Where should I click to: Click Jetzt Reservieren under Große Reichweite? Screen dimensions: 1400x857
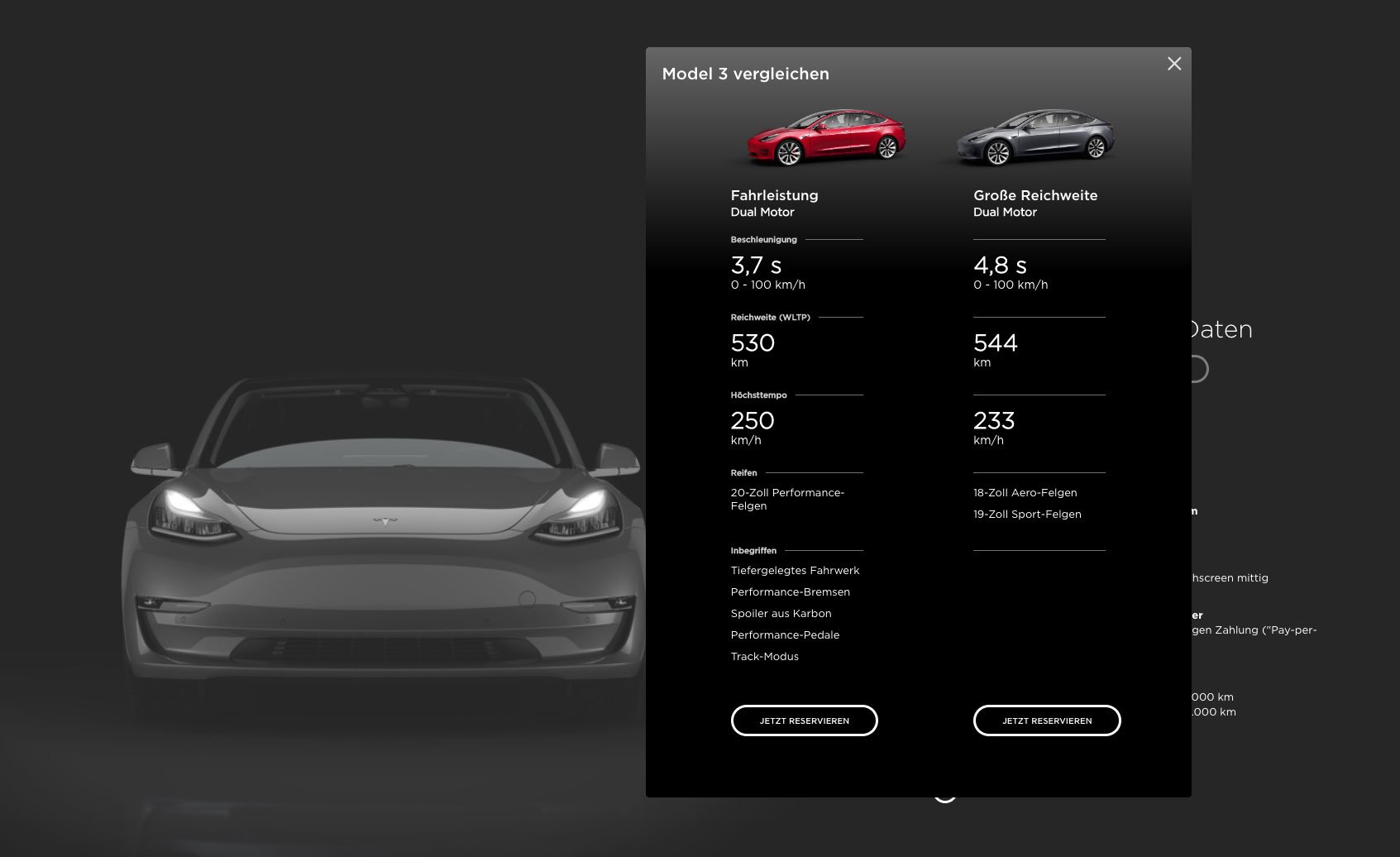(1047, 721)
